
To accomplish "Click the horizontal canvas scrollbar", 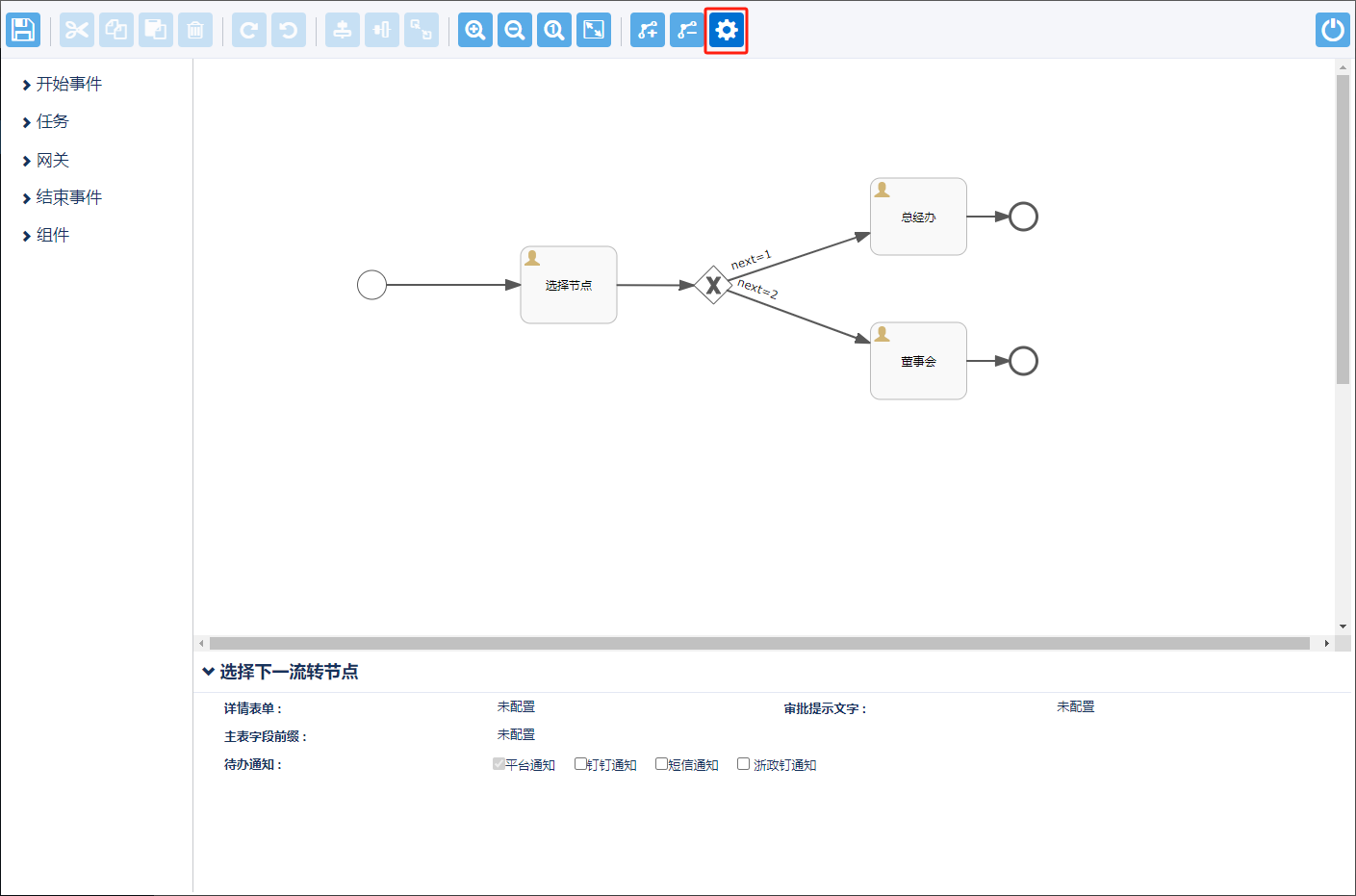I will tap(758, 643).
